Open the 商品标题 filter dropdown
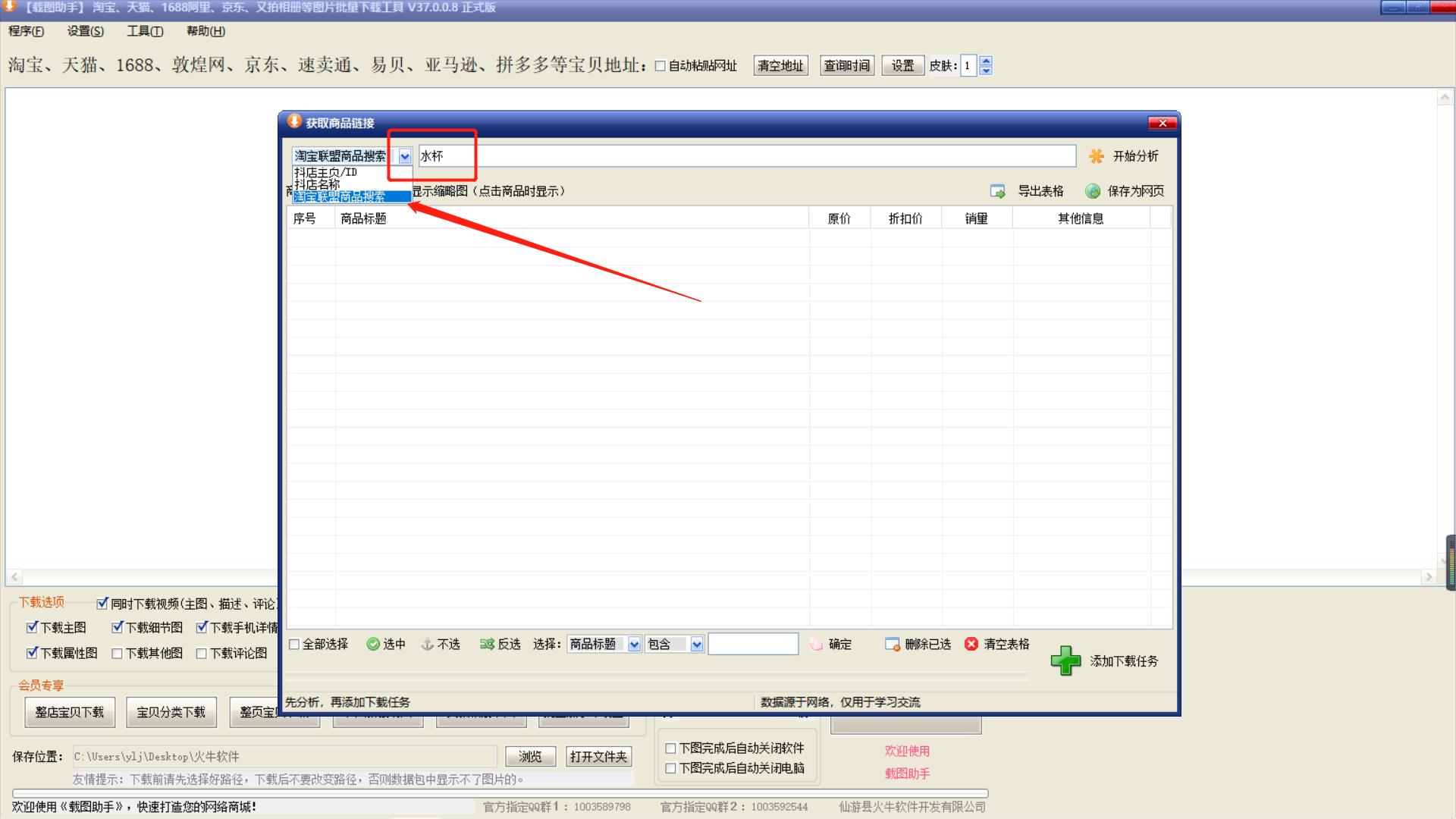 (634, 644)
